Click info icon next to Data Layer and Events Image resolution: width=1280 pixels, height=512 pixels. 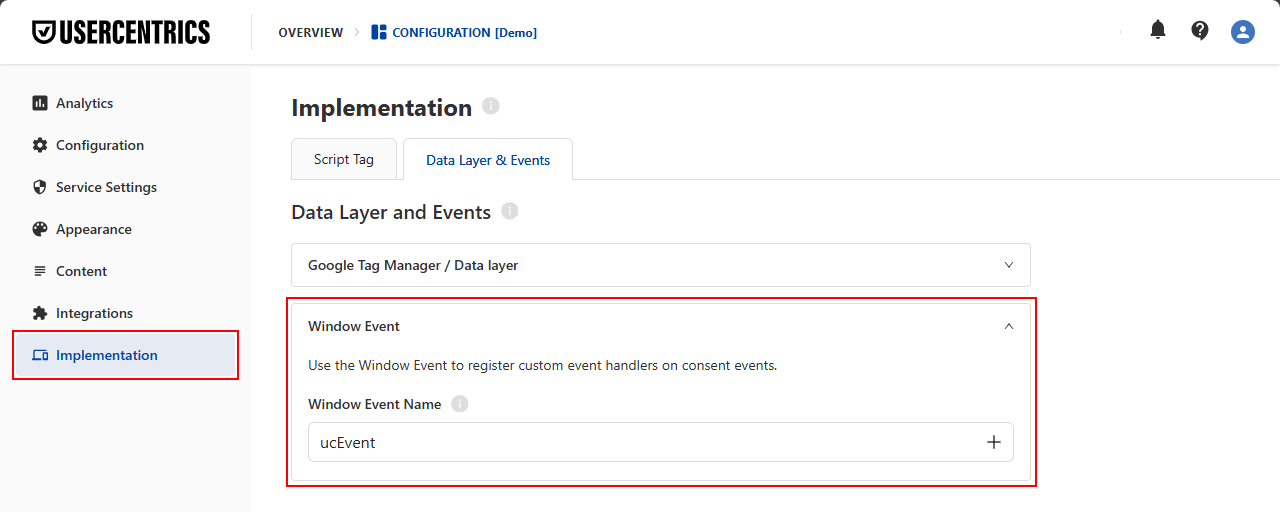coord(509,211)
